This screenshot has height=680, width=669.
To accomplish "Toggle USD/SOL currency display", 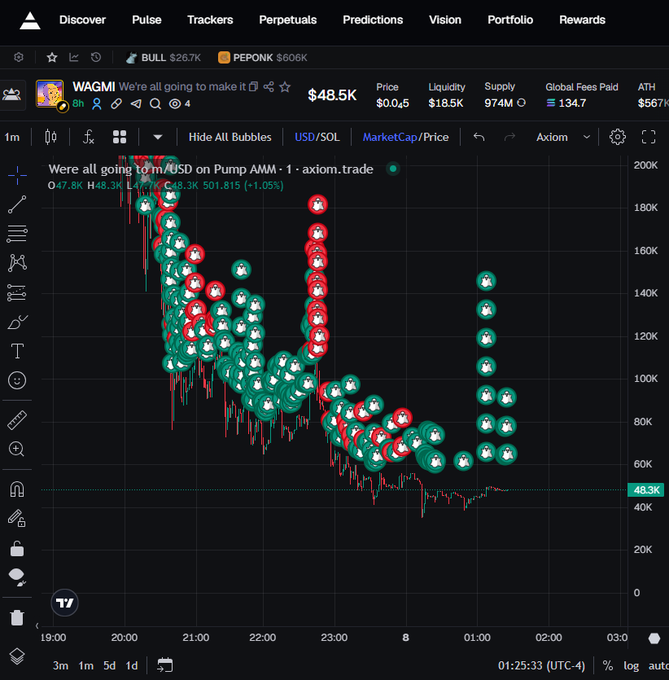I will point(317,137).
